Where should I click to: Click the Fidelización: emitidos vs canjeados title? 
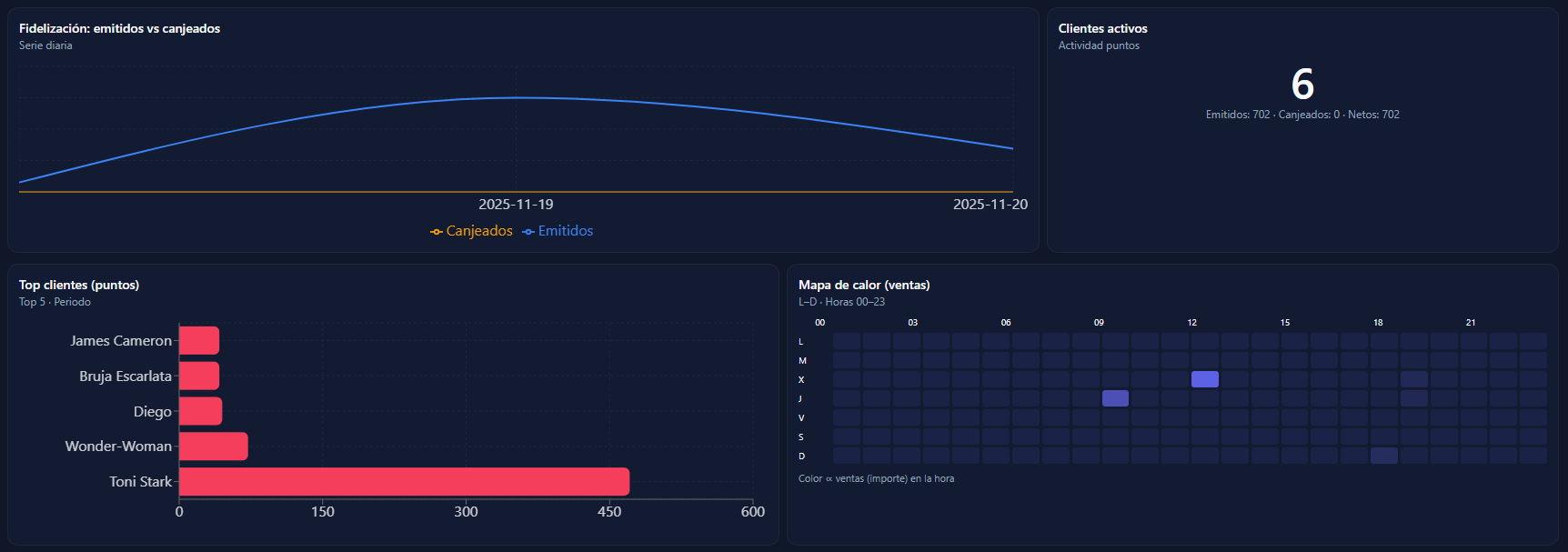point(119,28)
